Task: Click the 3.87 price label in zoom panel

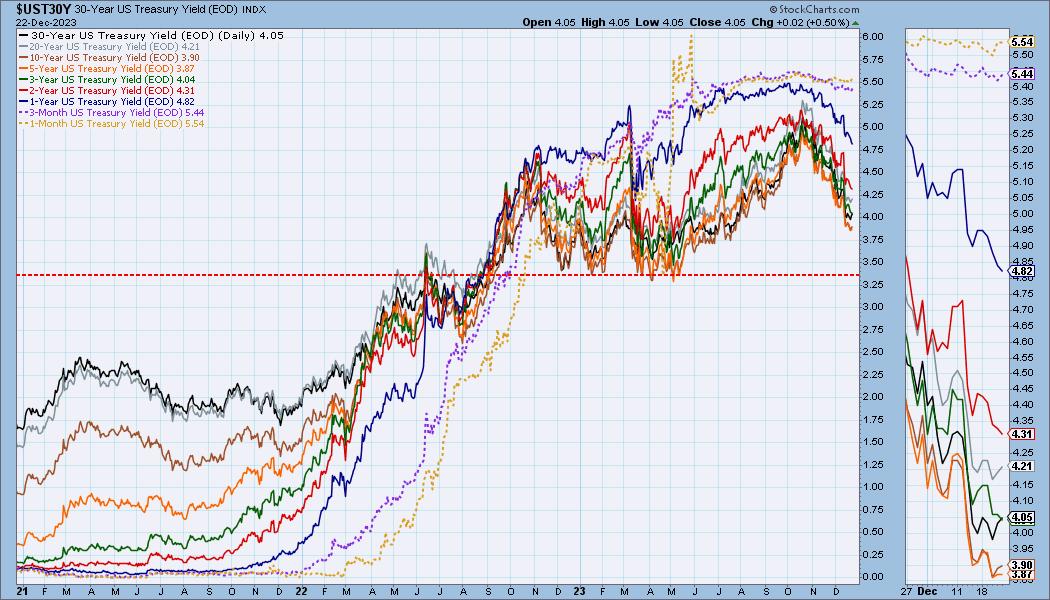Action: click(x=1023, y=575)
